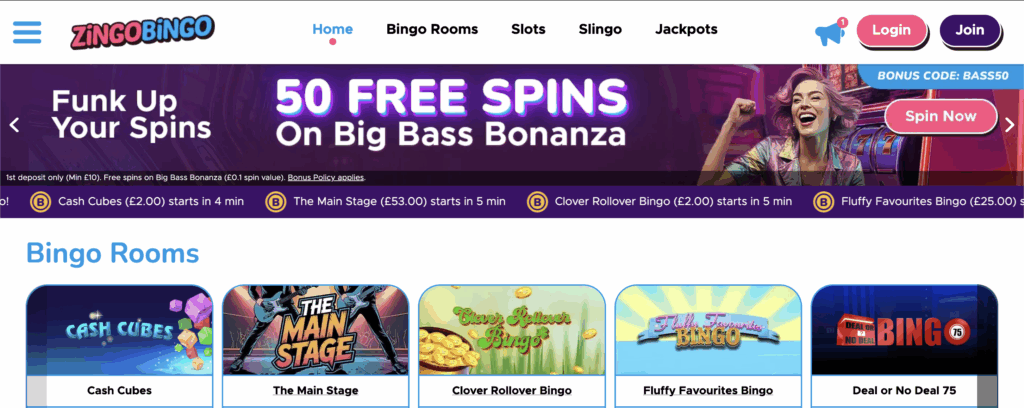Image resolution: width=1024 pixels, height=408 pixels.
Task: Click previous banner slide arrow
Action: [14, 126]
